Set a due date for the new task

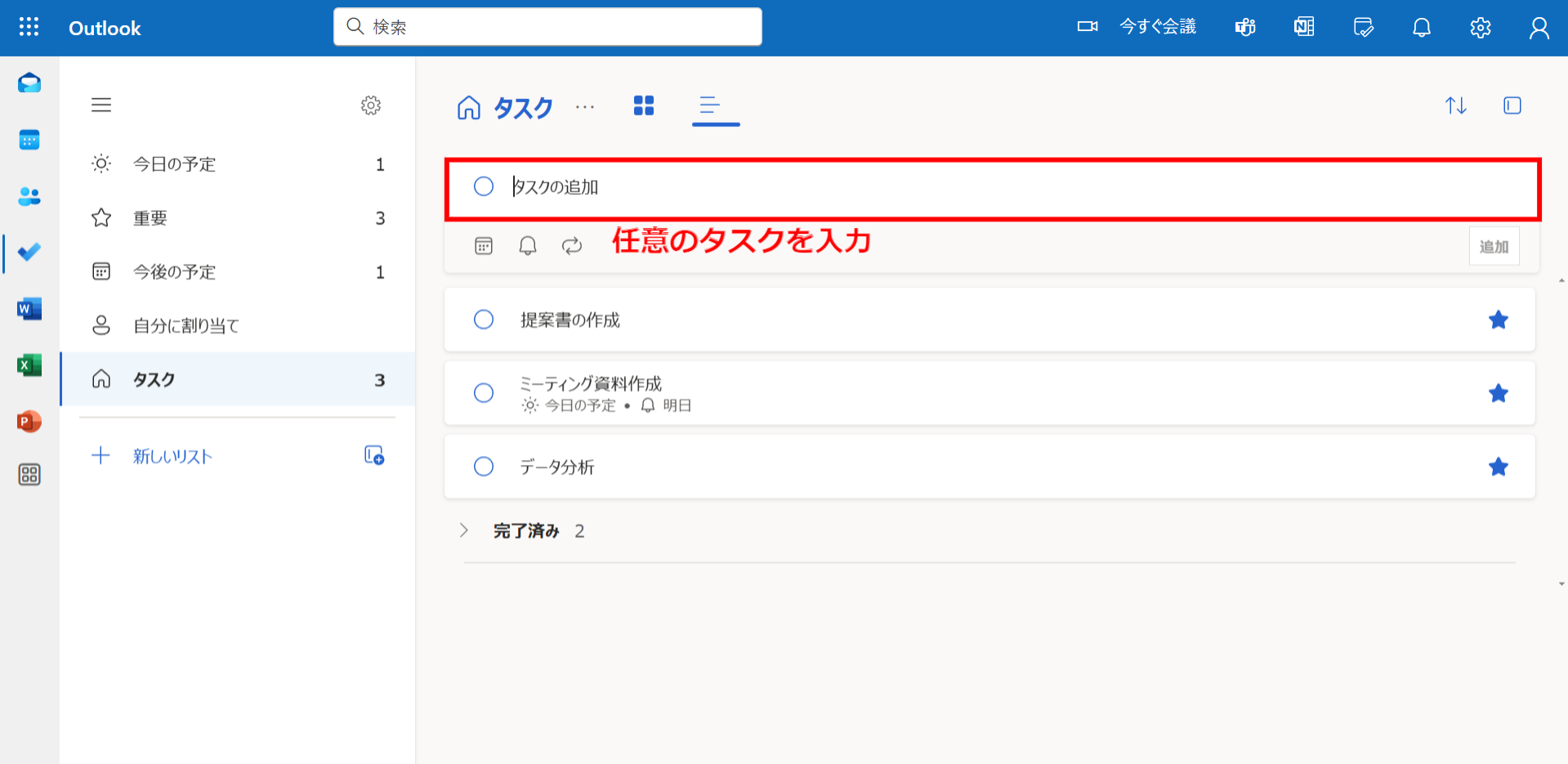coord(483,245)
